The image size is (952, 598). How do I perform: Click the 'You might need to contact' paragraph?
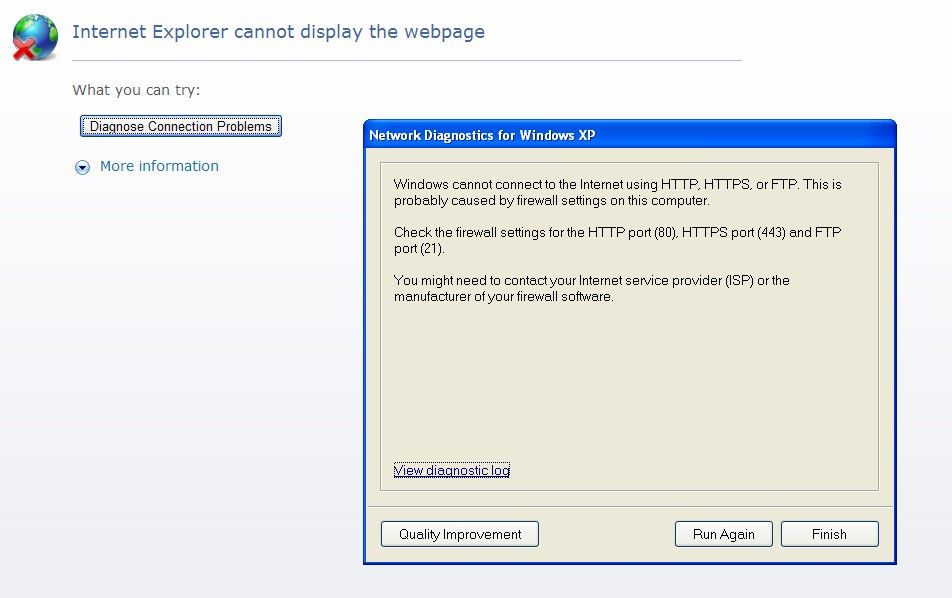click(591, 288)
